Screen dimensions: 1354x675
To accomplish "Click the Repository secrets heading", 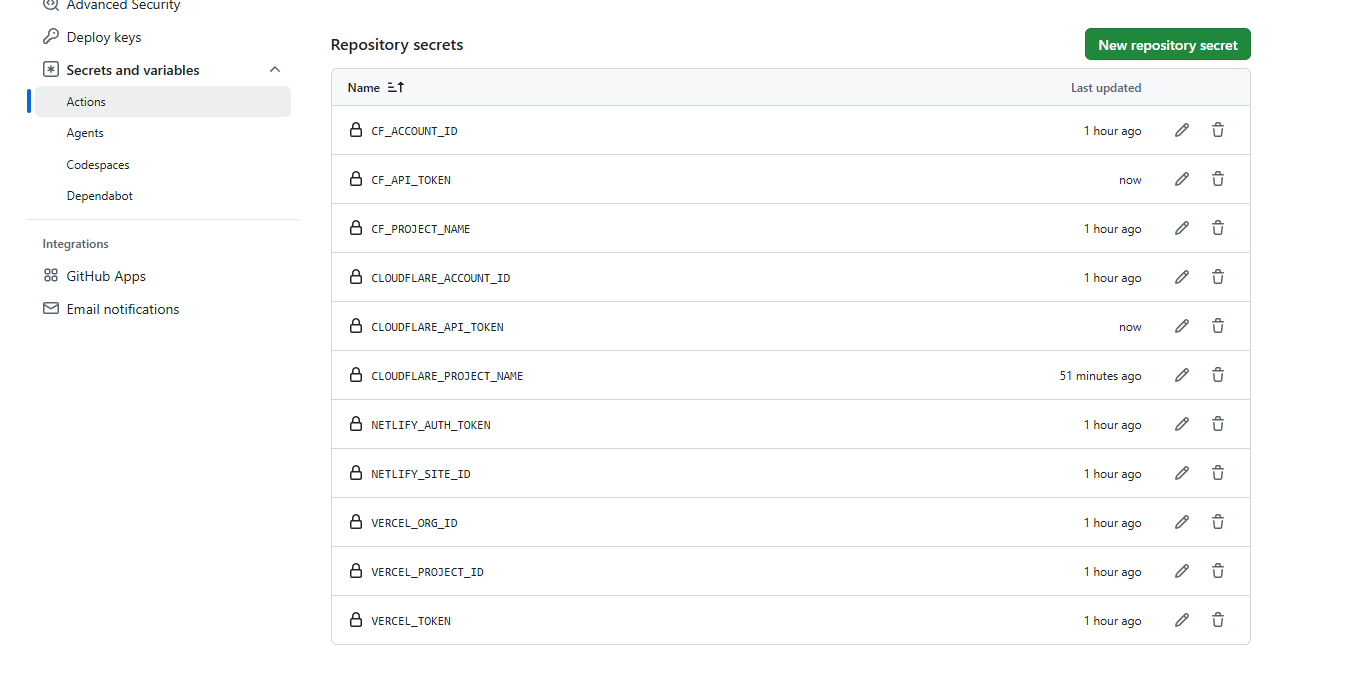I will tap(397, 45).
